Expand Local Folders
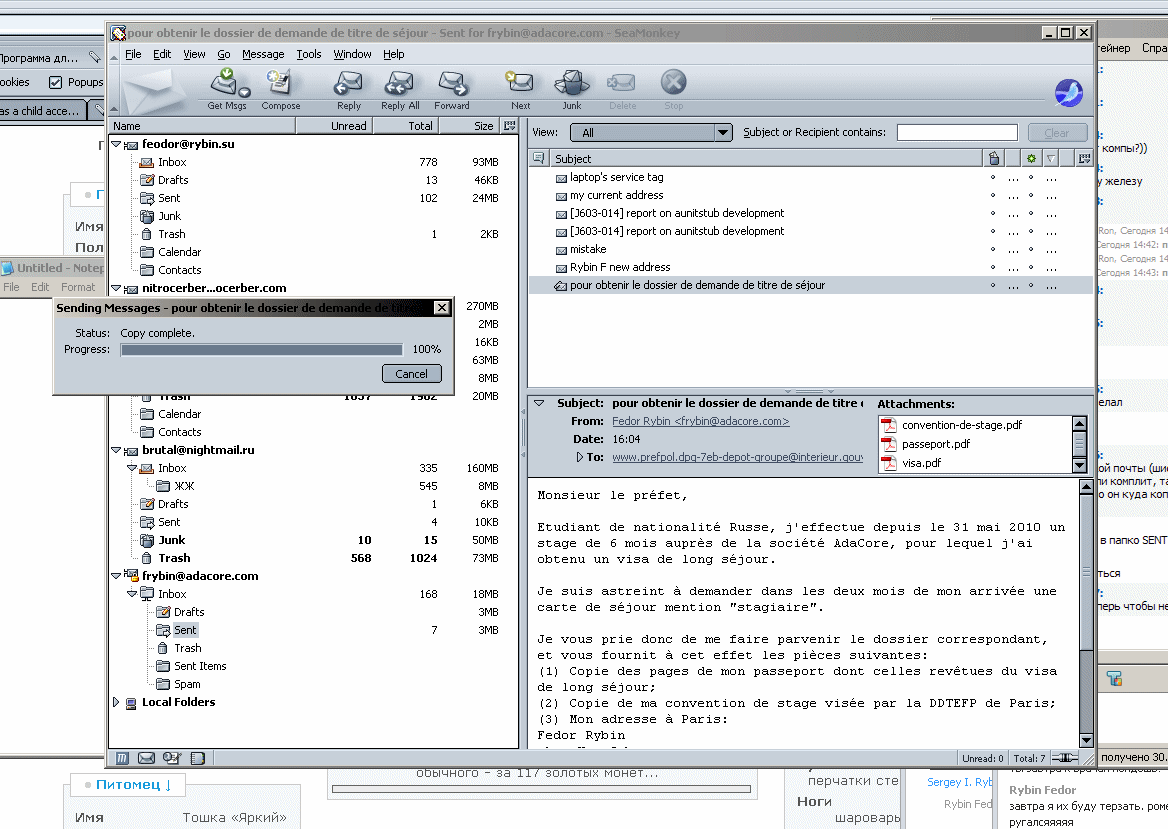1168x829 pixels. [x=116, y=702]
